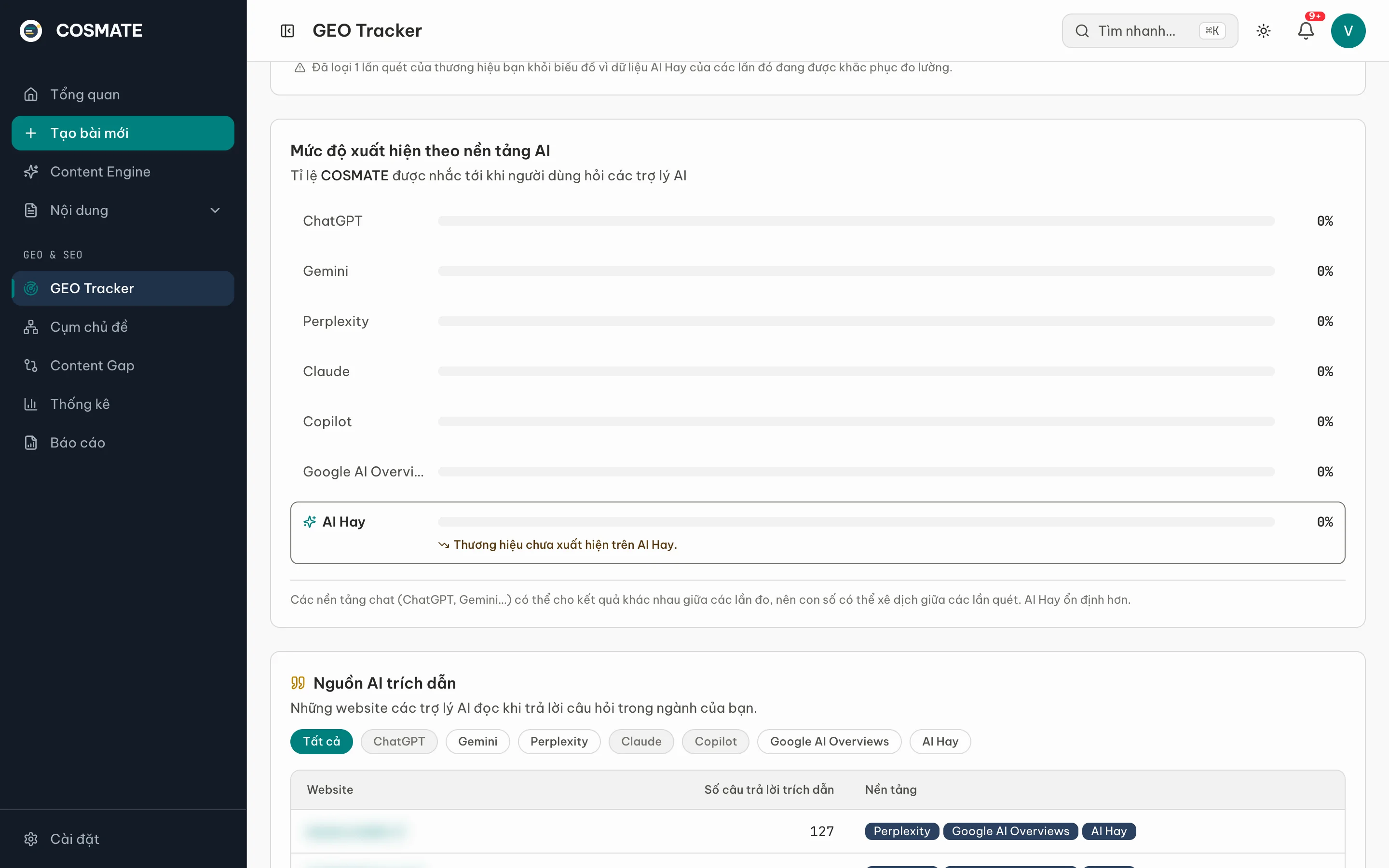Open notifications bell icon
The width and height of the screenshot is (1389, 868).
(1306, 31)
